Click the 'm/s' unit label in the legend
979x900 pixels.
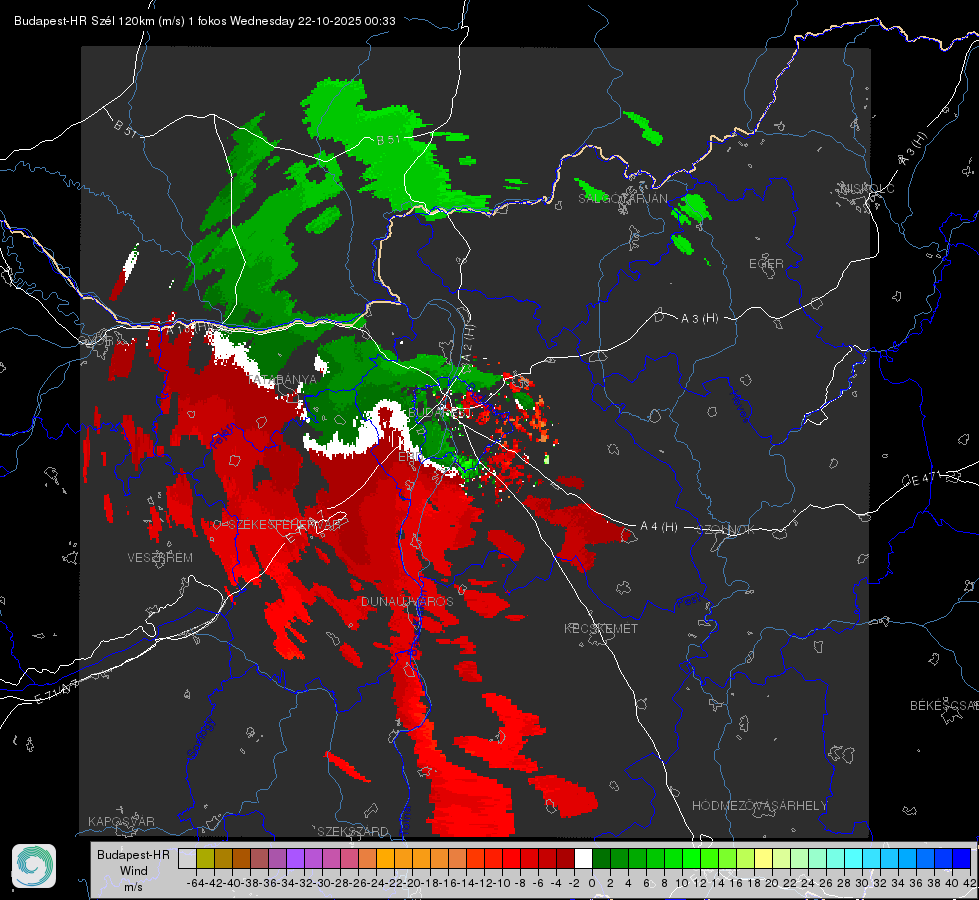[x=134, y=886]
